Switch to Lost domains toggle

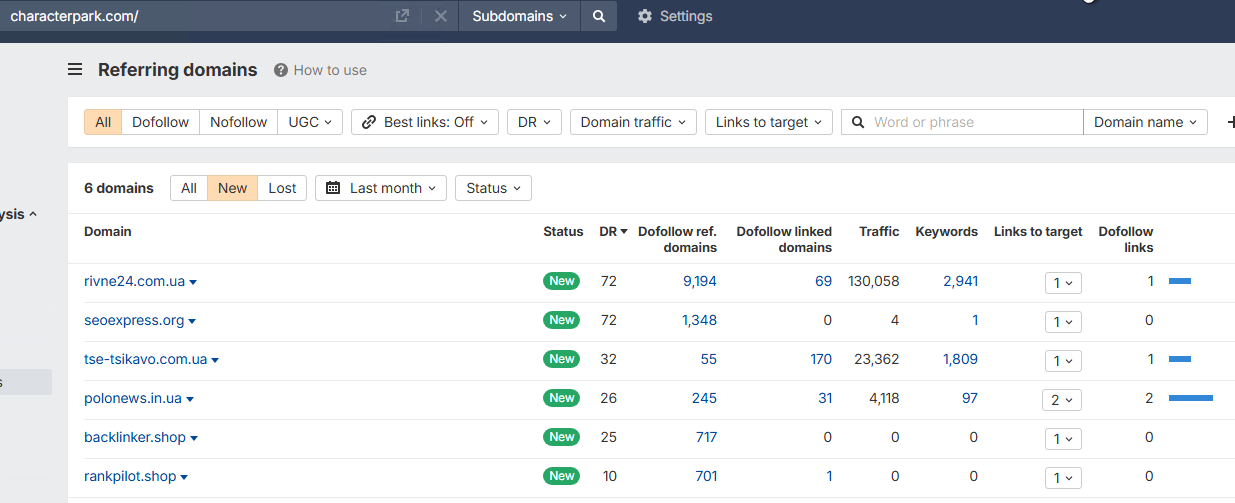pos(282,188)
